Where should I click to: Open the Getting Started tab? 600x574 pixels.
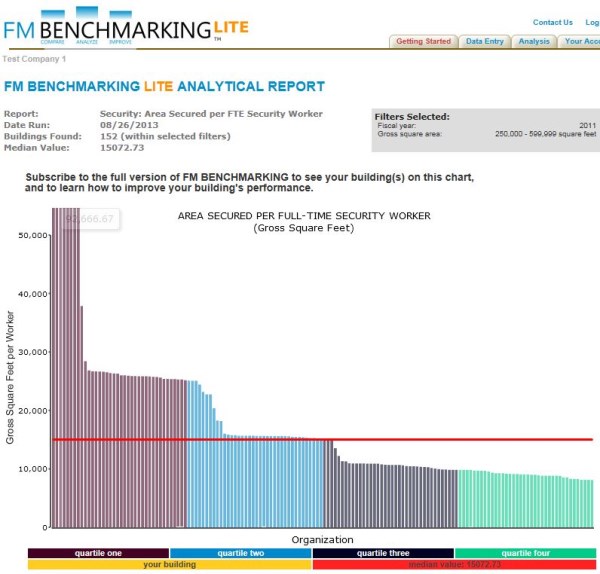424,41
